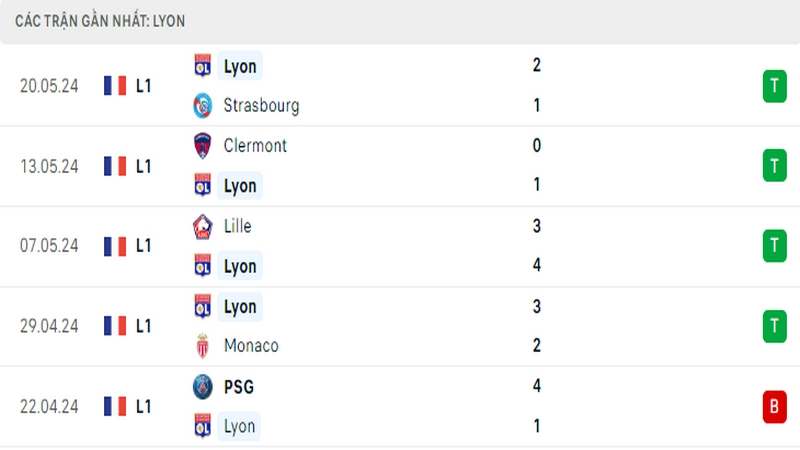The image size is (800, 450).
Task: Open the match dated 13.05.24
Action: click(400, 166)
